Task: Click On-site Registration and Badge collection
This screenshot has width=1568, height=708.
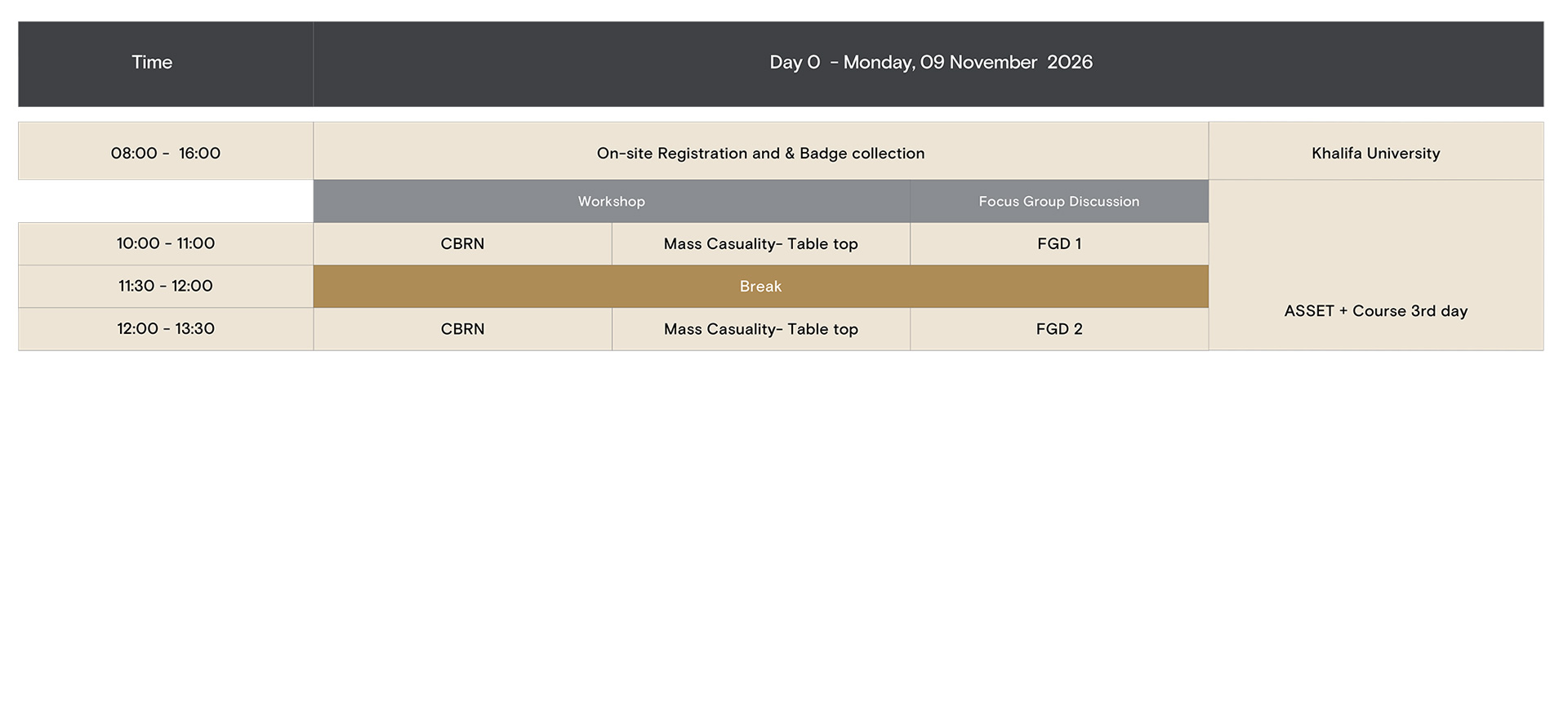Action: click(x=760, y=154)
